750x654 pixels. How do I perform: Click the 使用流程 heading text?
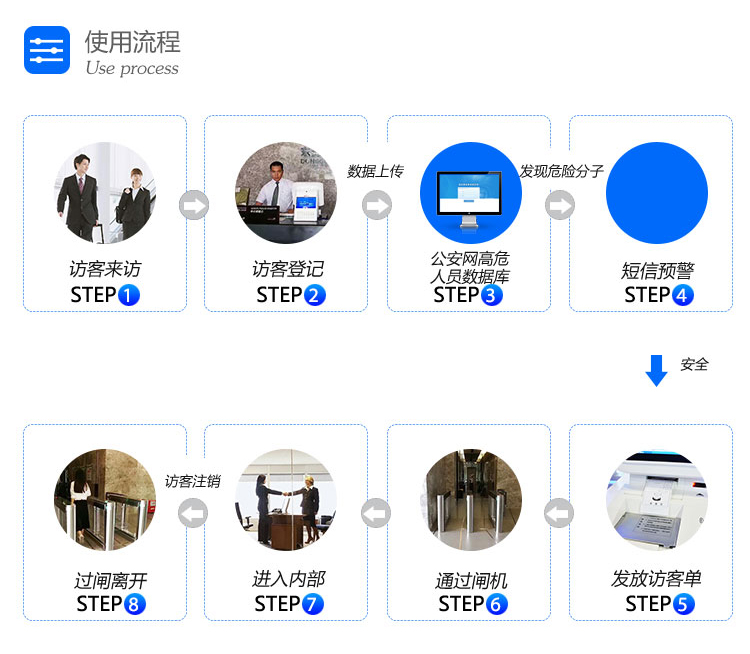[132, 42]
